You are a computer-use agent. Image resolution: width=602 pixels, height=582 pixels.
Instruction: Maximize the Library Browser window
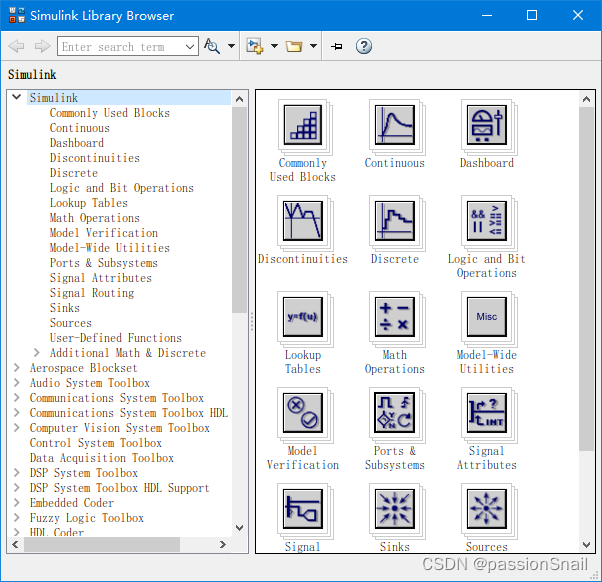click(532, 15)
